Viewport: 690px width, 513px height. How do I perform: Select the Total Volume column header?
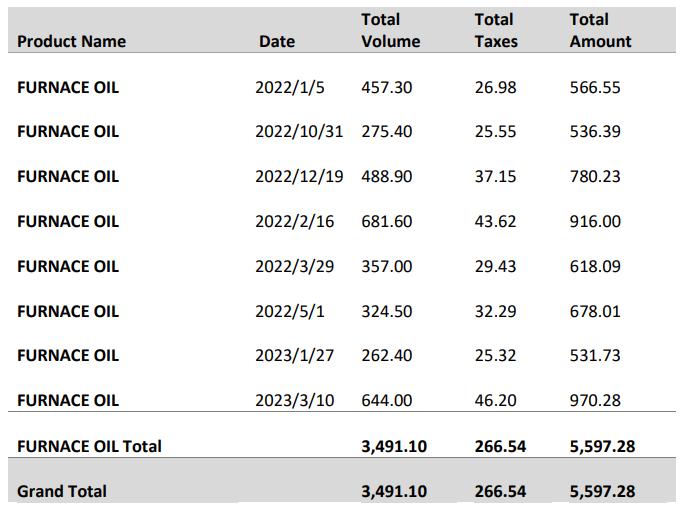click(390, 30)
